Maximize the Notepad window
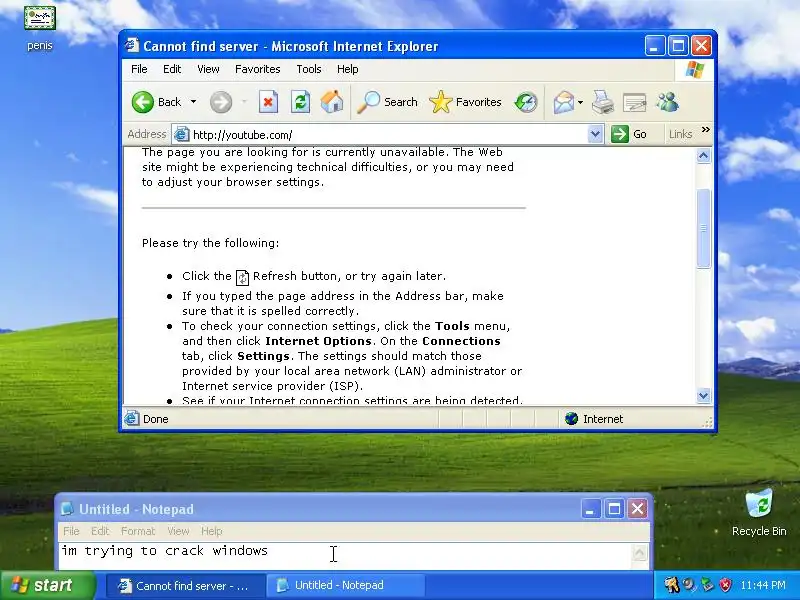800x600 pixels. (x=614, y=509)
